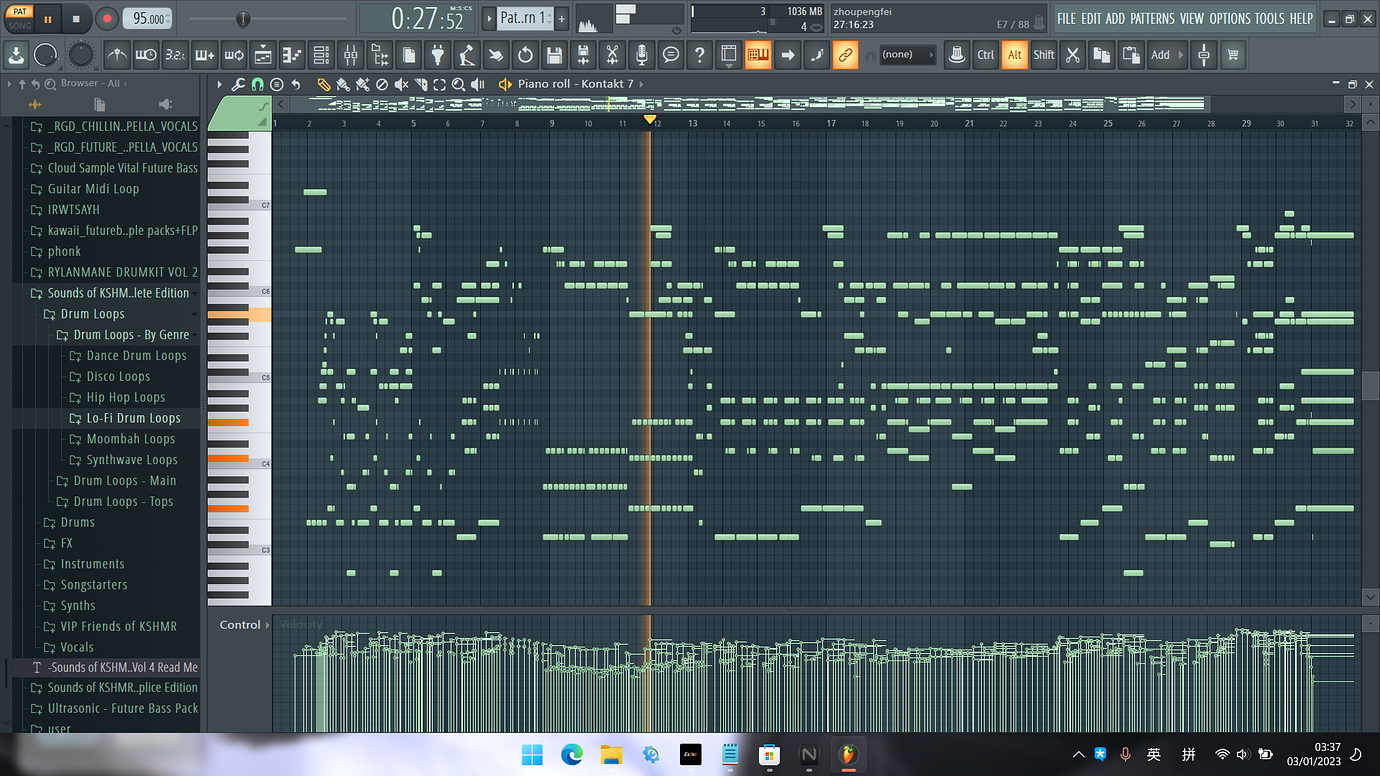Click the Render audio export icon
The height and width of the screenshot is (776, 1380).
(x=583, y=55)
